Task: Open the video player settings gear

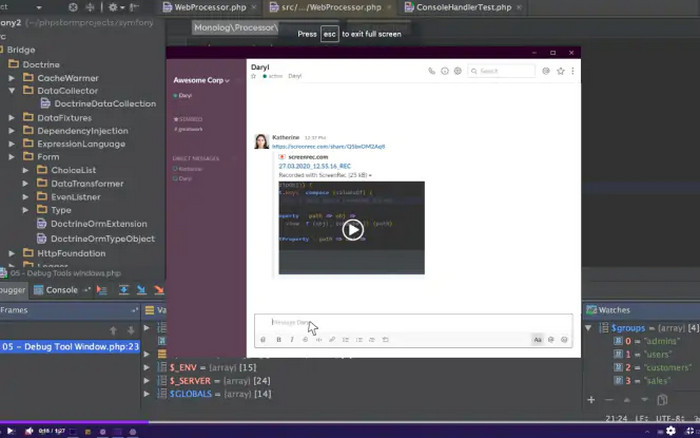Action: click(669, 430)
